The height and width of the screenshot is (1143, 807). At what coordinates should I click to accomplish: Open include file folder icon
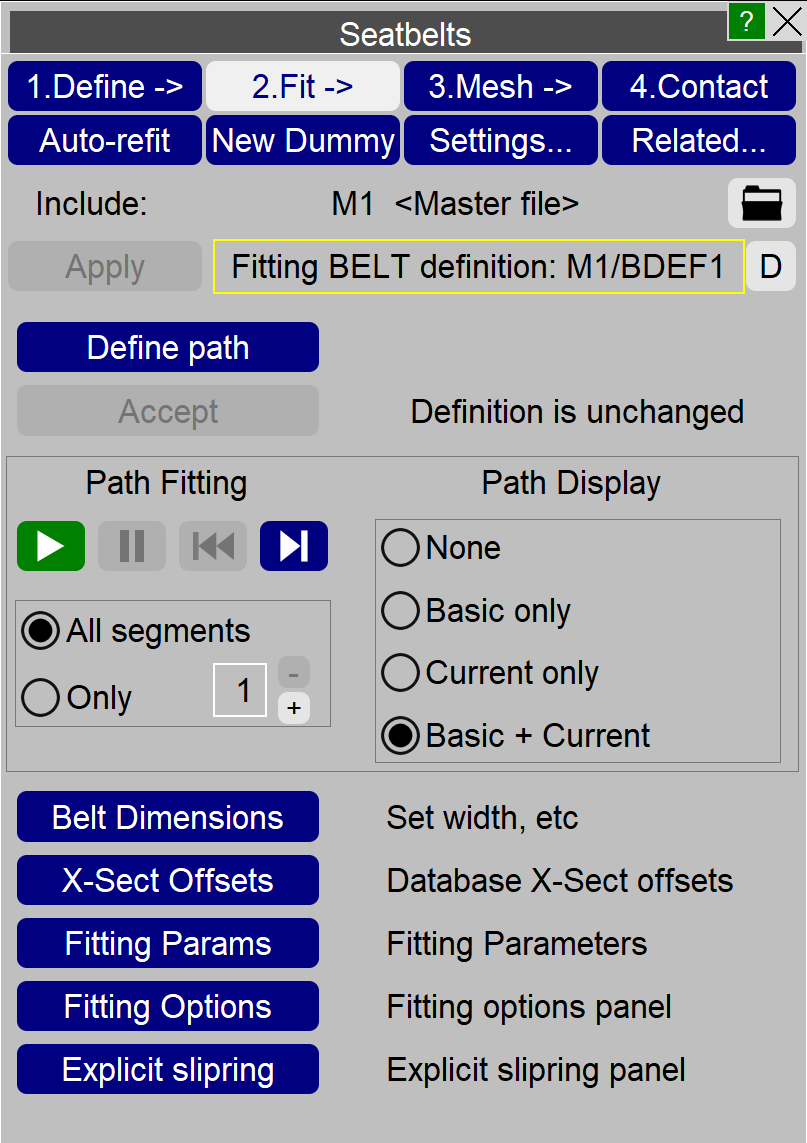761,204
